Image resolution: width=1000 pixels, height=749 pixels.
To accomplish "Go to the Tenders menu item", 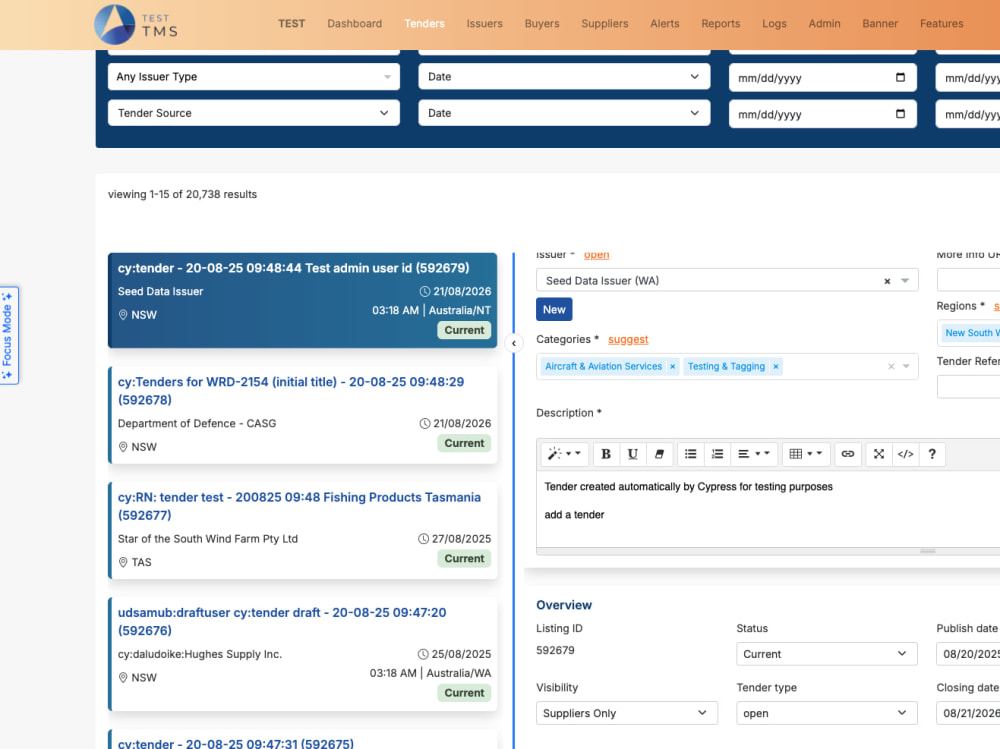I will tap(424, 24).
